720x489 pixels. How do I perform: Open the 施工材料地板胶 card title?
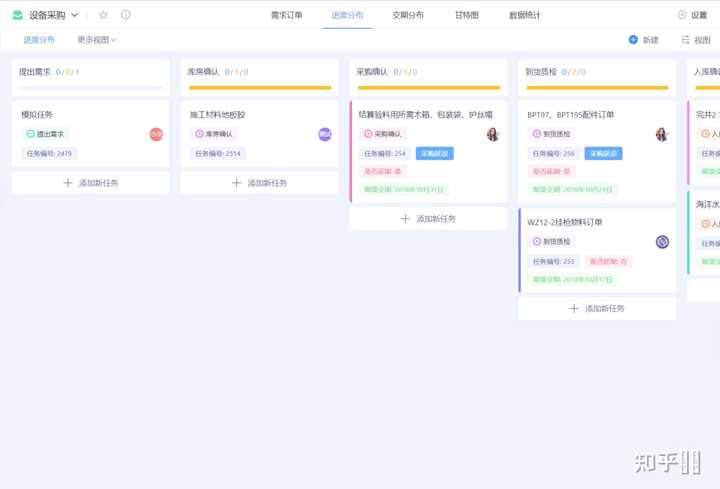218,115
